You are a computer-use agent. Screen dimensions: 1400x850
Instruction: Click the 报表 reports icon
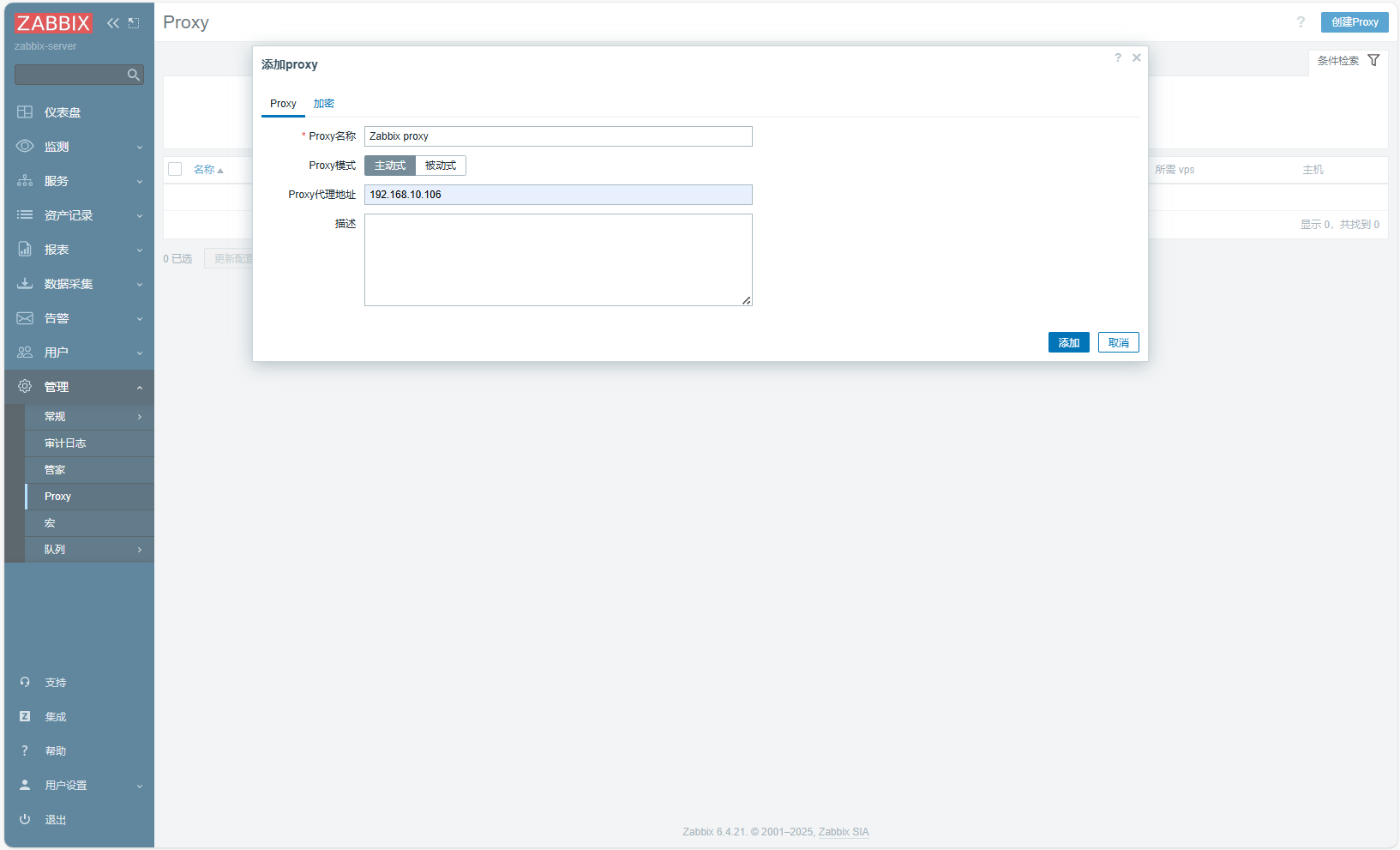[25, 250]
